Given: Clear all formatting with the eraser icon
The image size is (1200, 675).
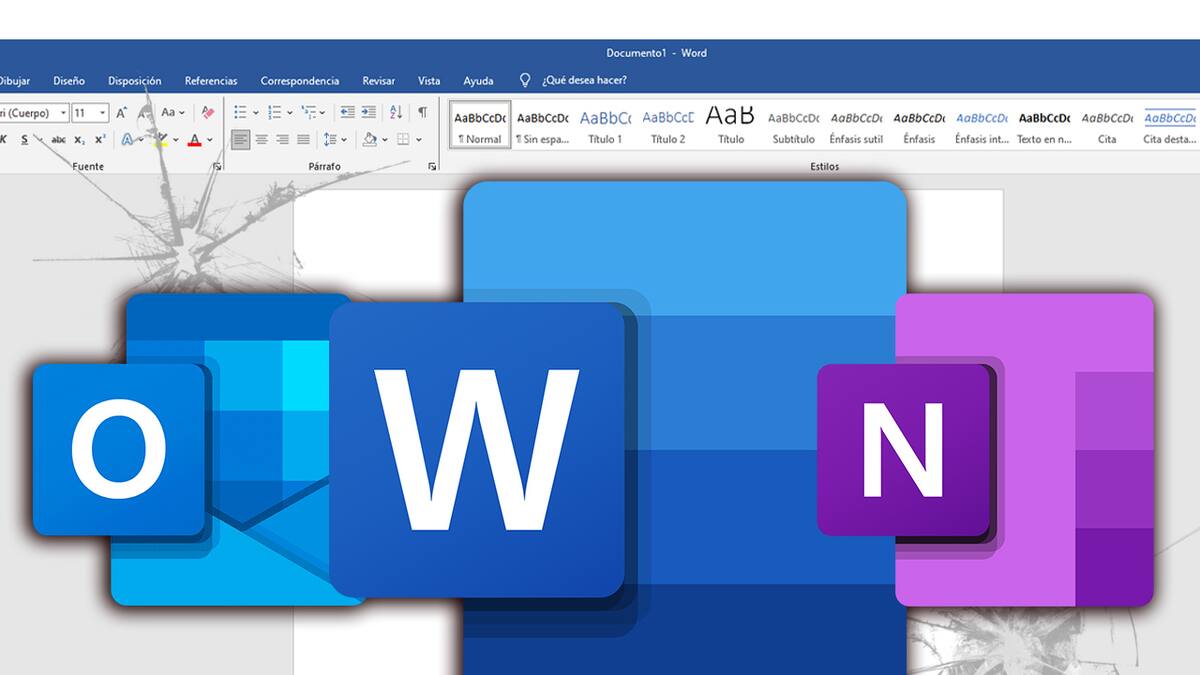Looking at the screenshot, I should (207, 113).
